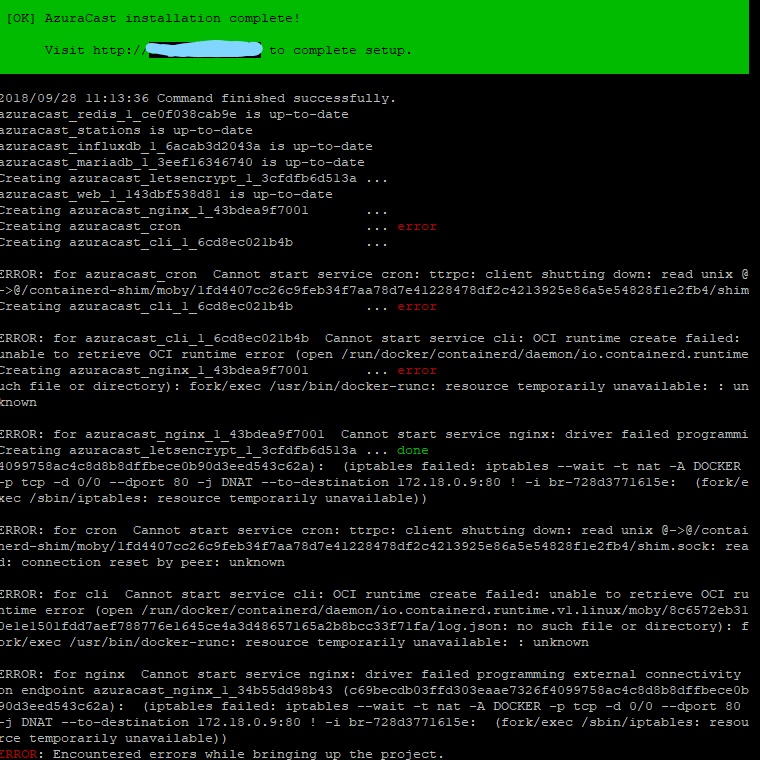The width and height of the screenshot is (760, 760).
Task: Select the "ERROR: for azuracast_nginx_1_43bdea9f7001" line
Action: (374, 434)
